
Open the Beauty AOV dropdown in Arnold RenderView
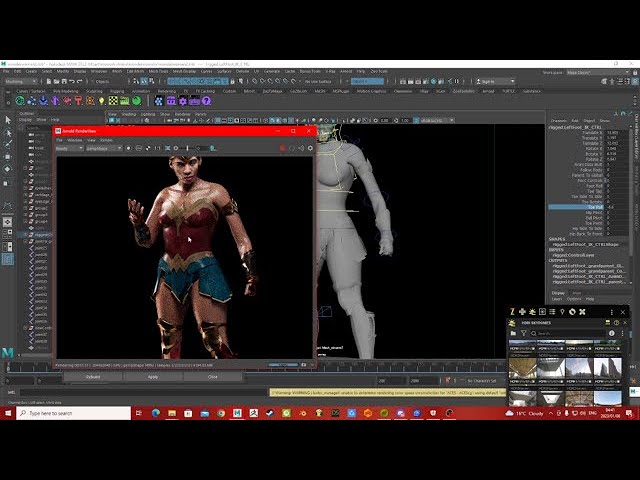pos(69,148)
